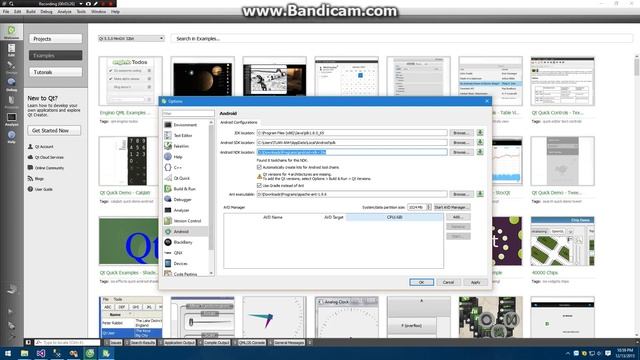Click AVD Name column header

[273, 217]
